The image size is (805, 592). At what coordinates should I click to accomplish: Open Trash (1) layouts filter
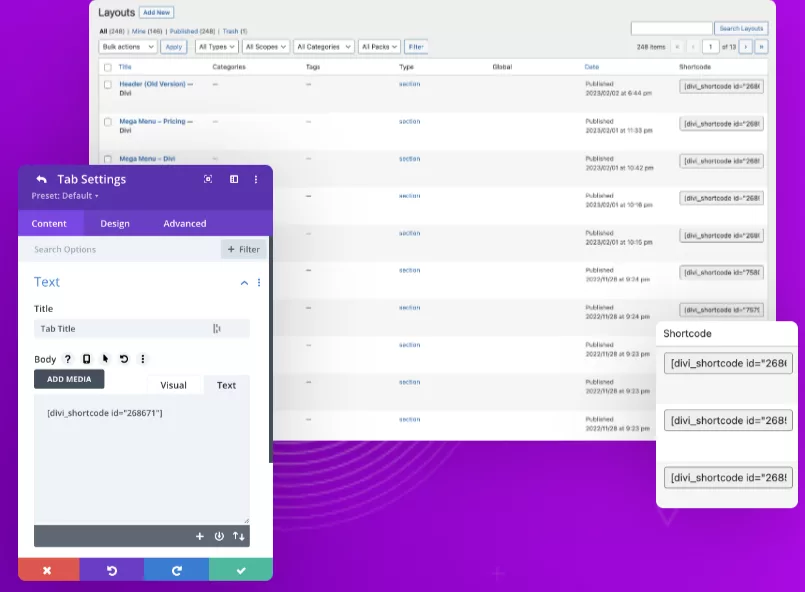click(x=235, y=31)
